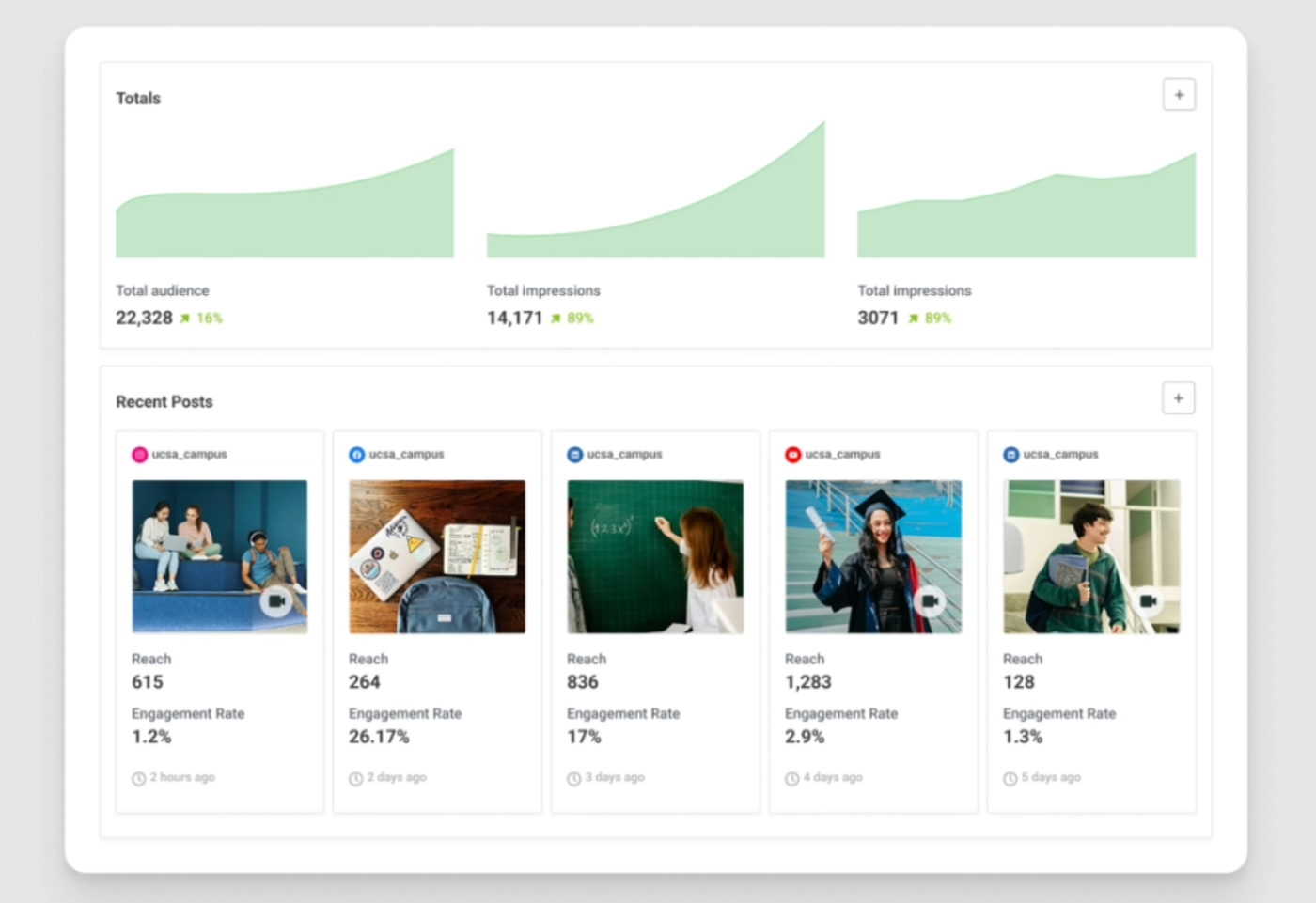
Task: Click the LinkedIn icon on the 836 reach post
Action: [x=574, y=455]
